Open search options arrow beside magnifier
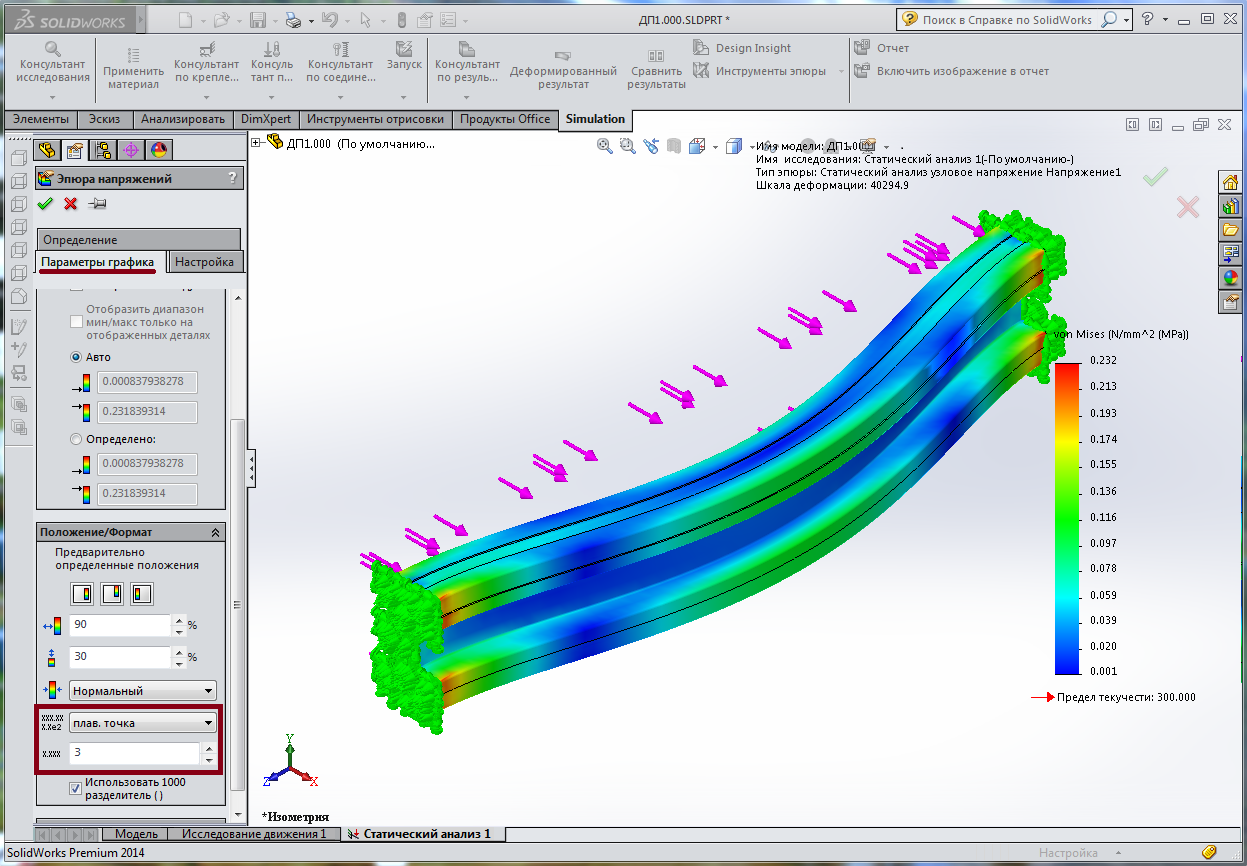 point(1127,19)
